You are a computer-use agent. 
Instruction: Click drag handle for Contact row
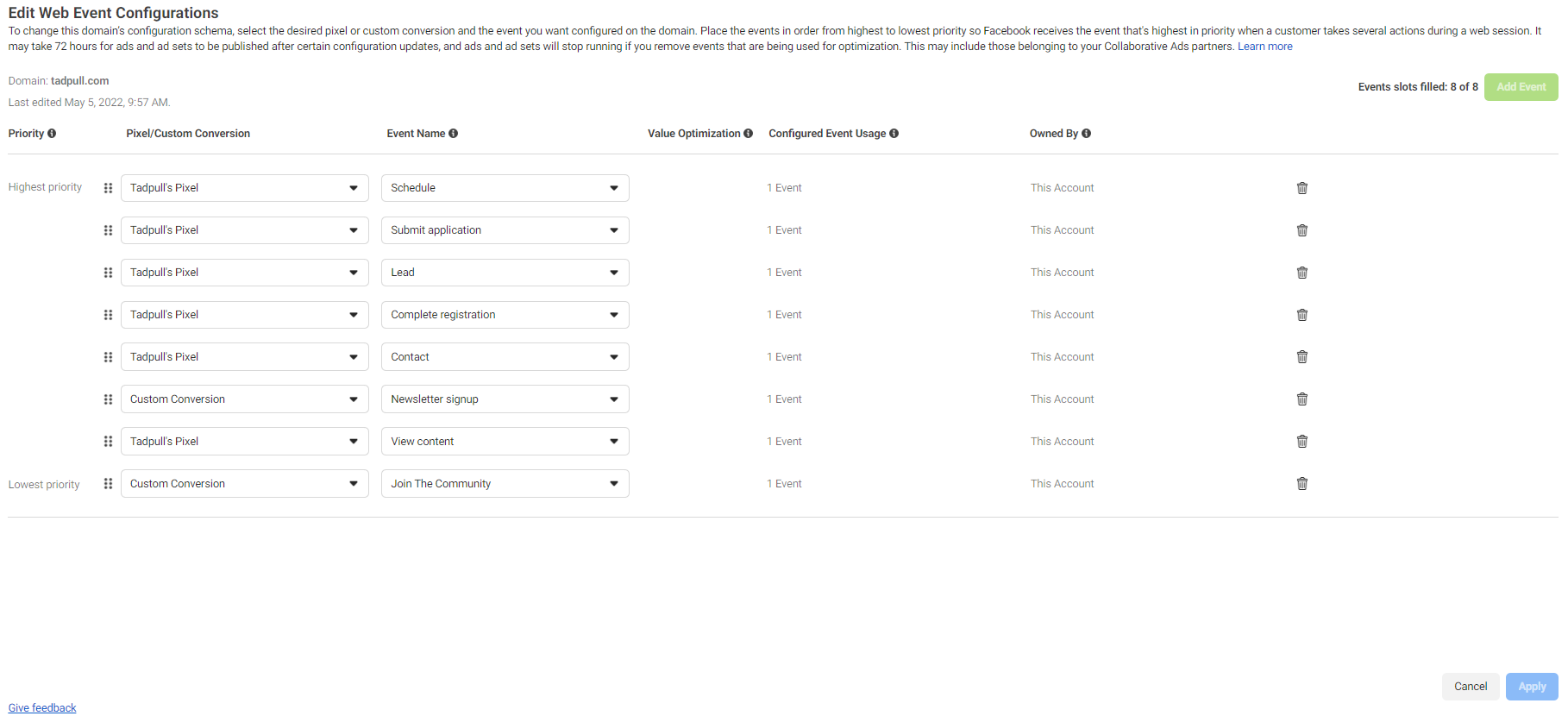click(108, 357)
